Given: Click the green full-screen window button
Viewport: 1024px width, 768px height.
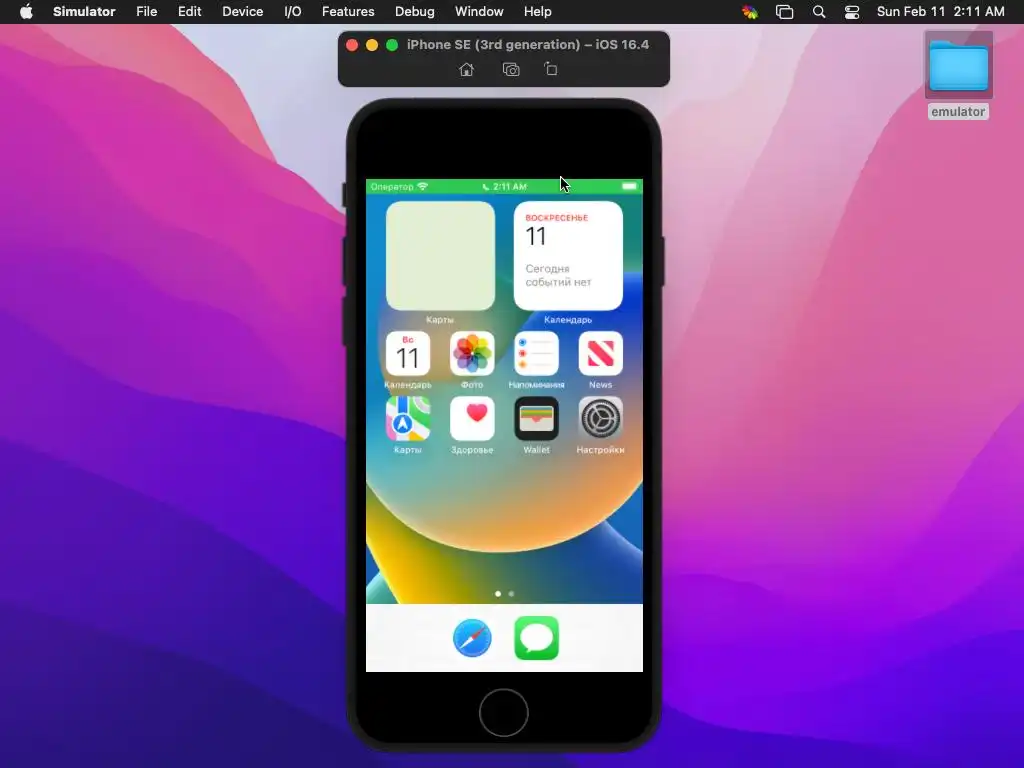Looking at the screenshot, I should 392,45.
